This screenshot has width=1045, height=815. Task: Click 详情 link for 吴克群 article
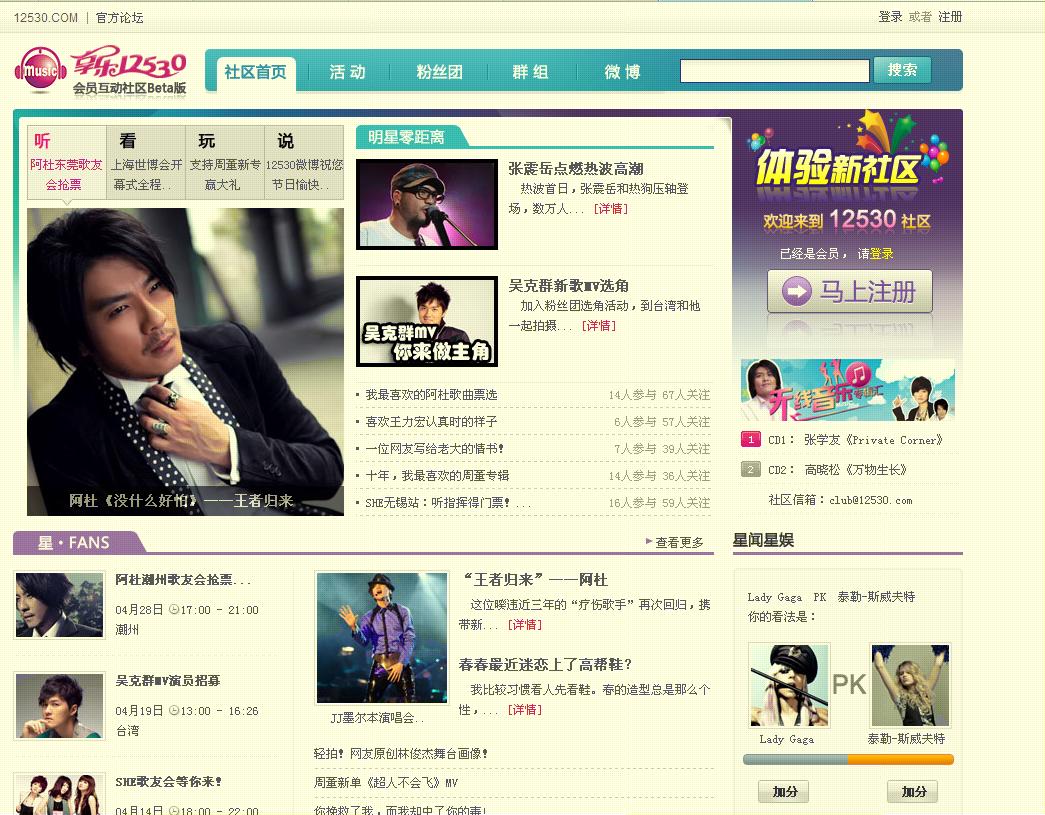[x=598, y=325]
